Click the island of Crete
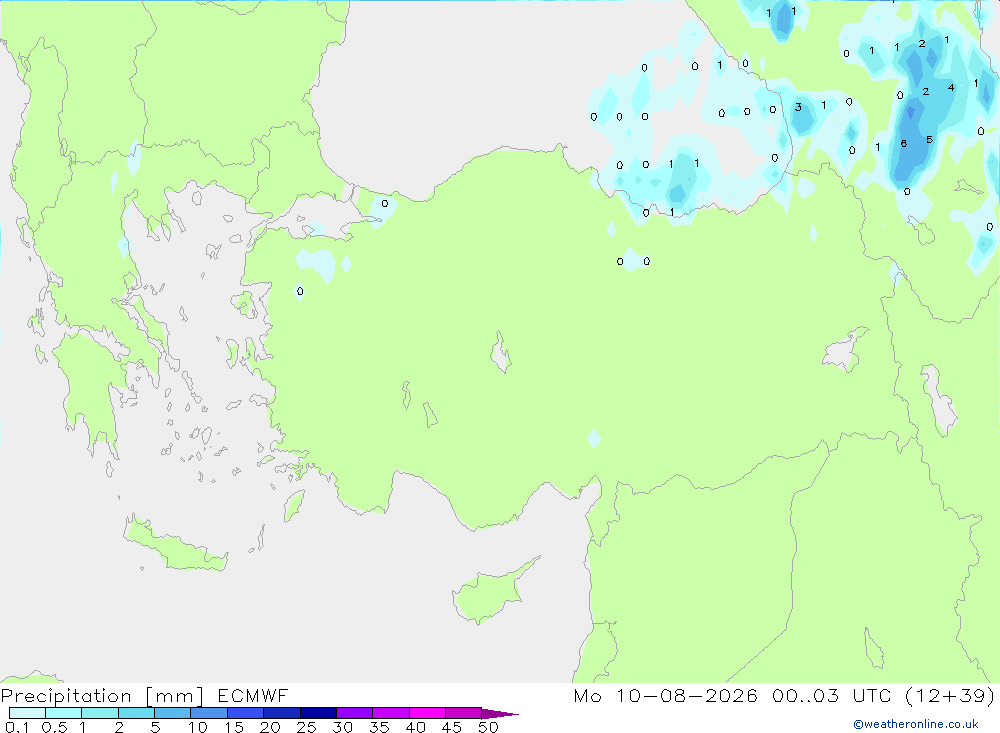The width and height of the screenshot is (1000, 733). [x=175, y=544]
